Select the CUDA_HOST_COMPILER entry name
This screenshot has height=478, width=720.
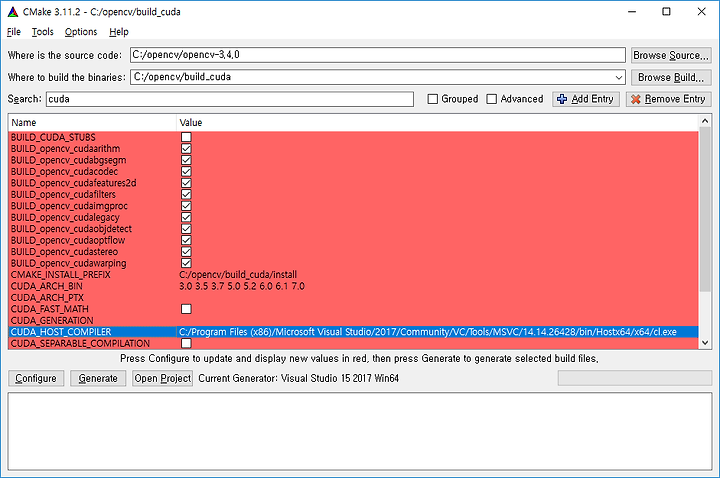(x=61, y=332)
